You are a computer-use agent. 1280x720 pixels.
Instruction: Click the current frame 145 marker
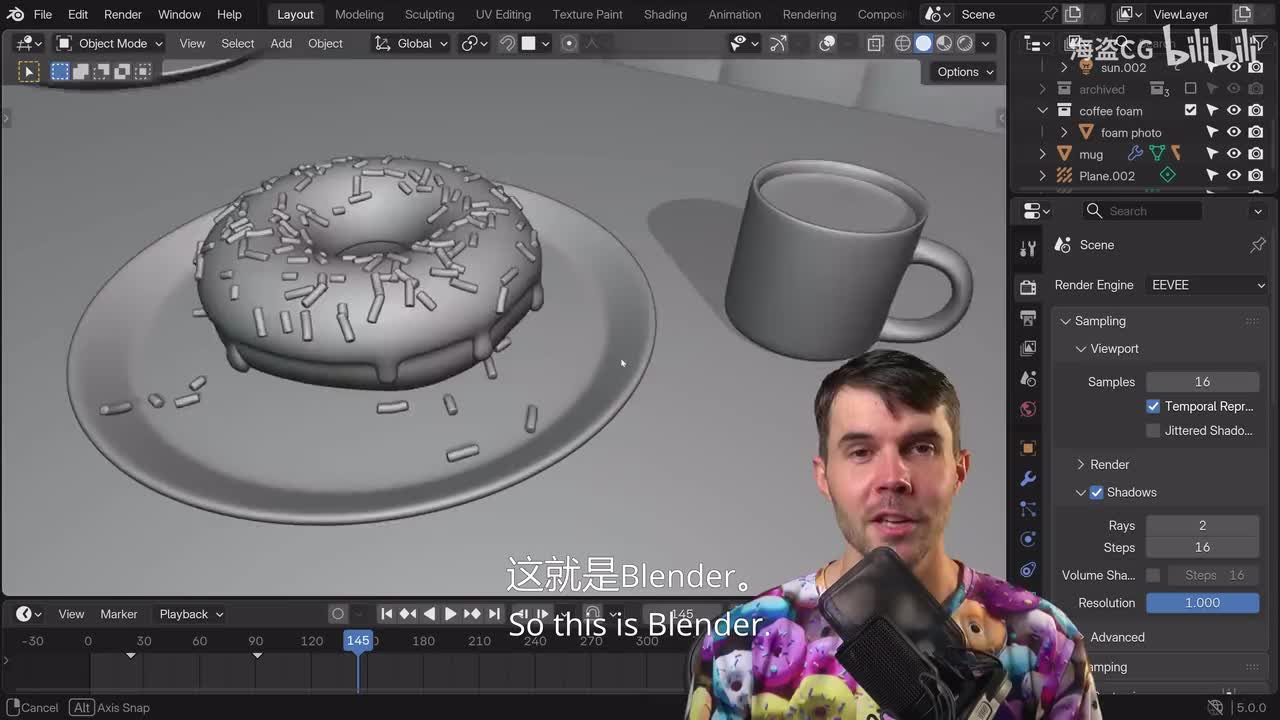(358, 640)
